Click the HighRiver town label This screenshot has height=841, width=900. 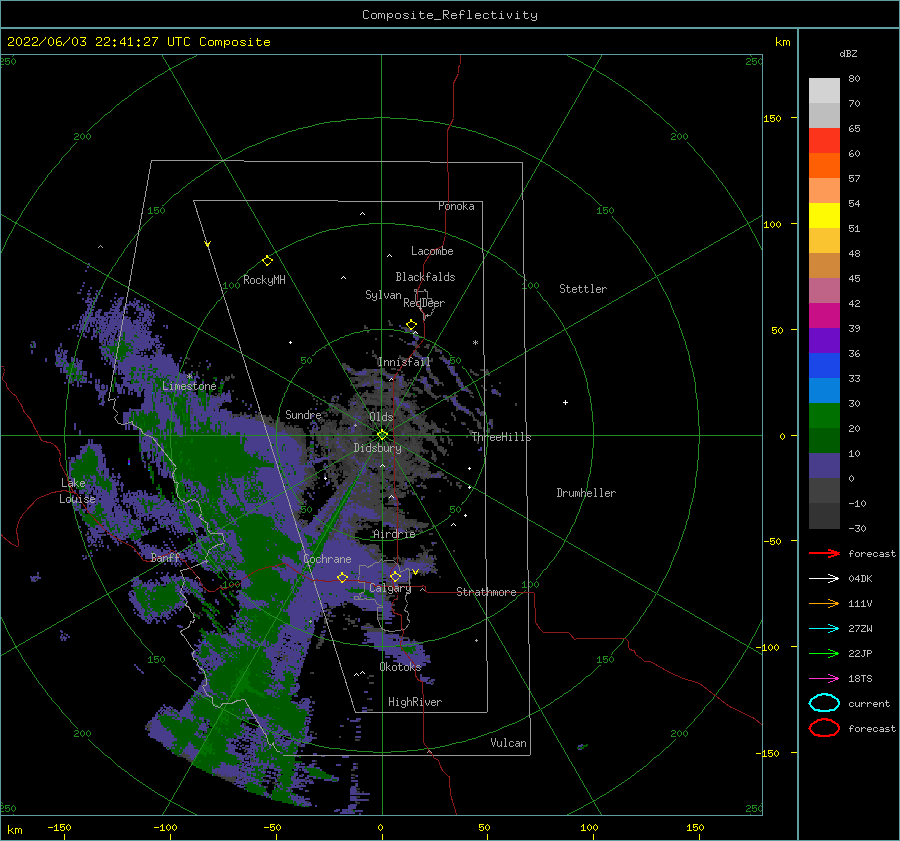pyautogui.click(x=415, y=702)
